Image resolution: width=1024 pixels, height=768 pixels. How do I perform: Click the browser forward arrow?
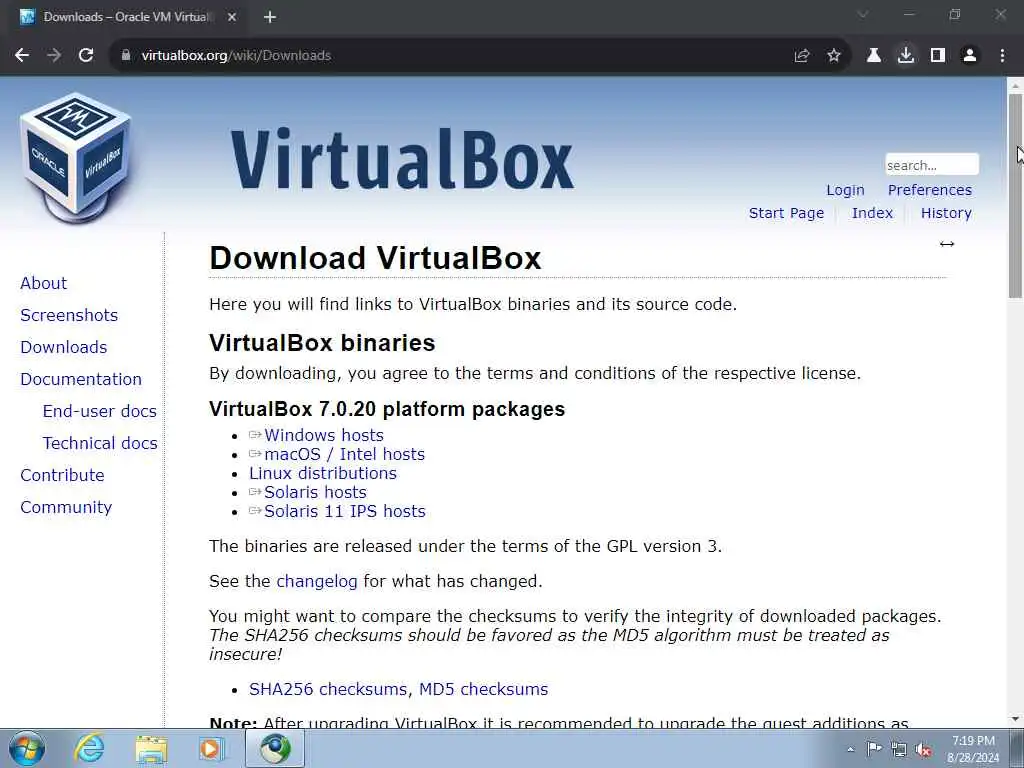(54, 56)
